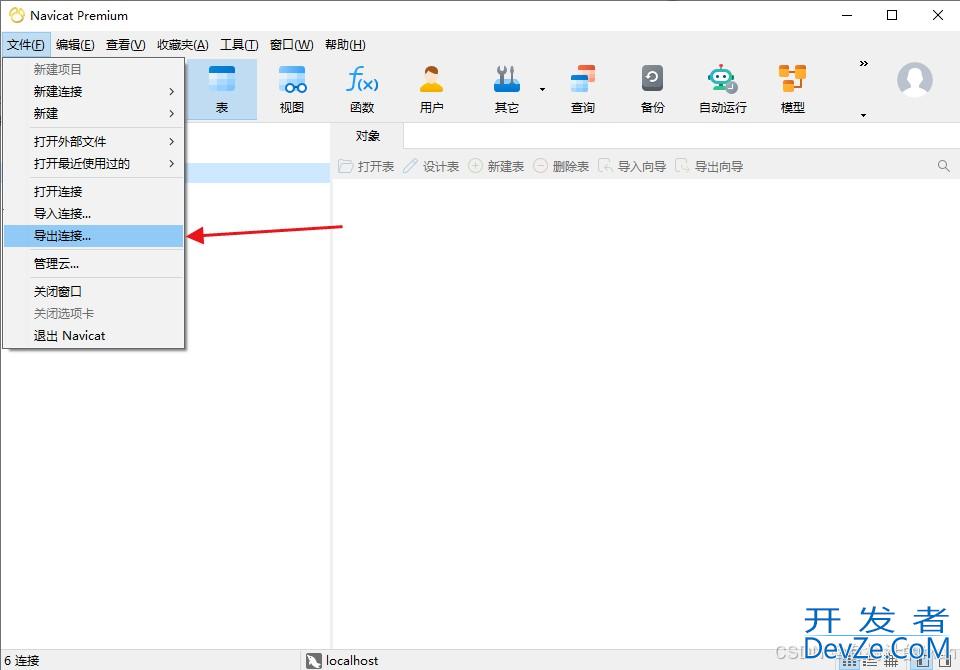The image size is (960, 670).
Task: Show more toolbar items with » chevron
Action: [864, 63]
